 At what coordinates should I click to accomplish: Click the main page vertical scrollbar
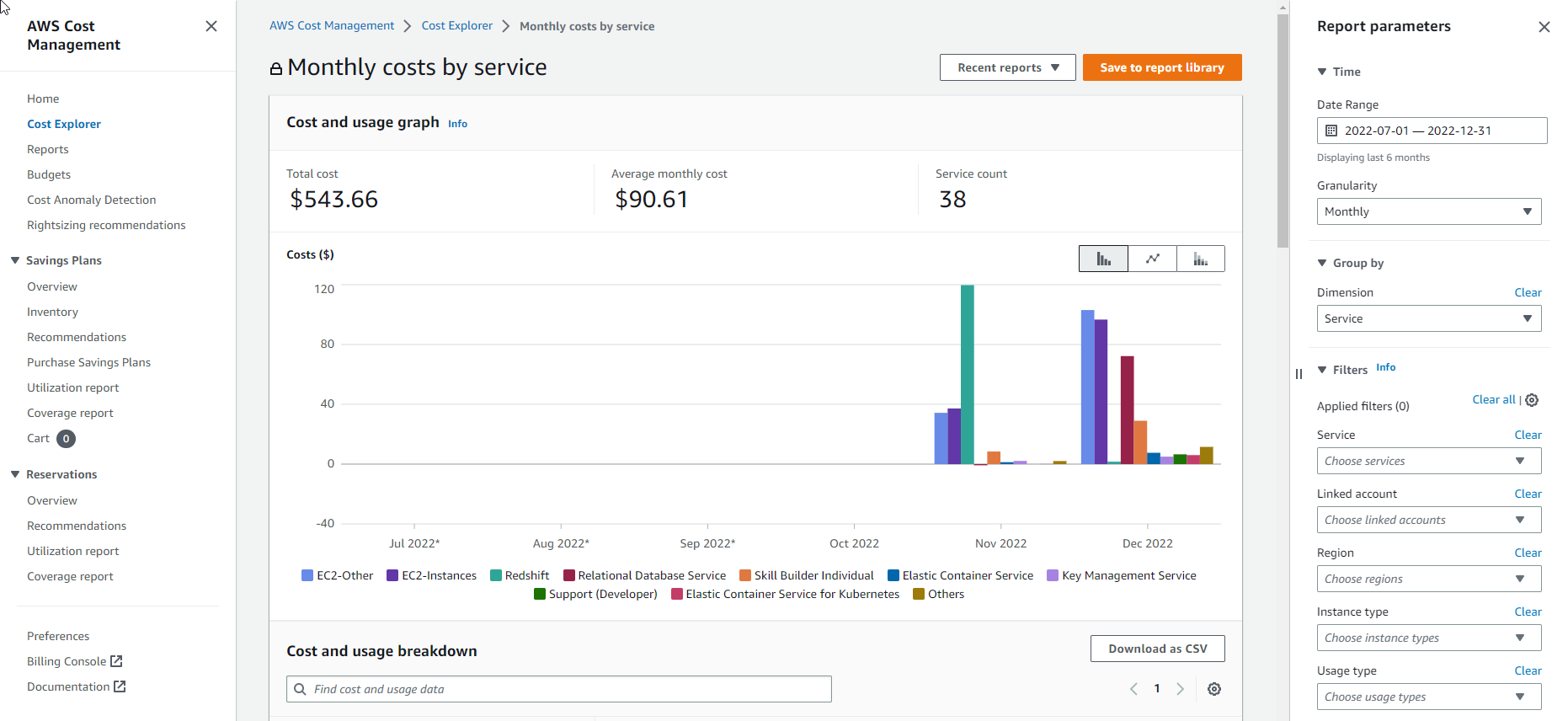1283,131
